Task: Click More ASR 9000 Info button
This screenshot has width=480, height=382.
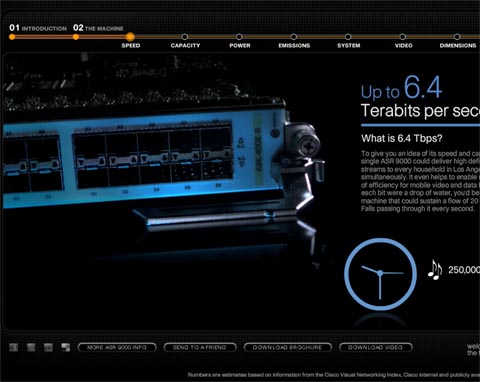Action: [x=117, y=347]
